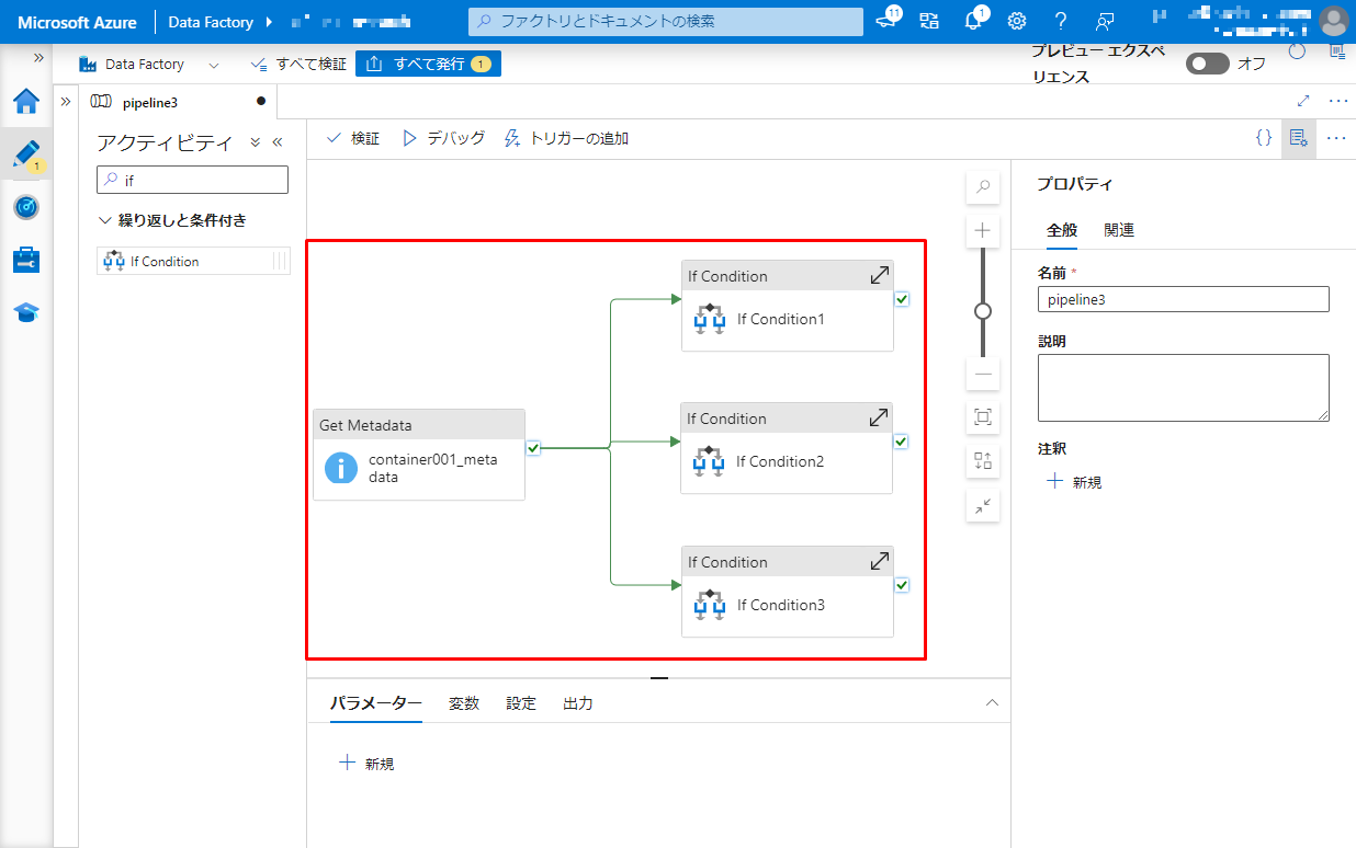Screen dimensions: 1356x848
Task: Collapse the 繰り返しと条件付き activity group
Action: (x=106, y=220)
